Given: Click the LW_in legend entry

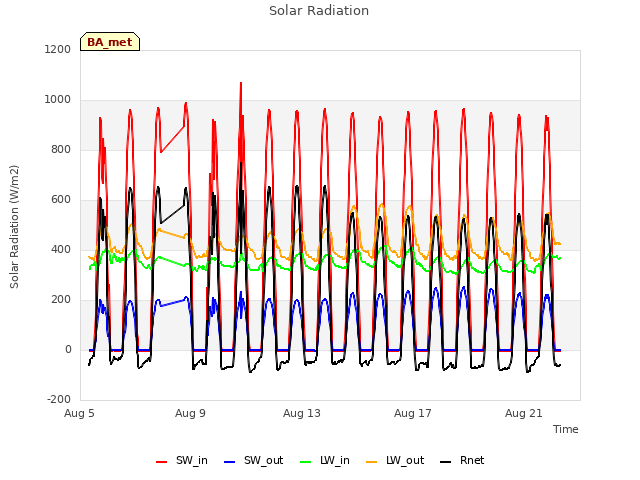Looking at the screenshot, I should coord(325,460).
